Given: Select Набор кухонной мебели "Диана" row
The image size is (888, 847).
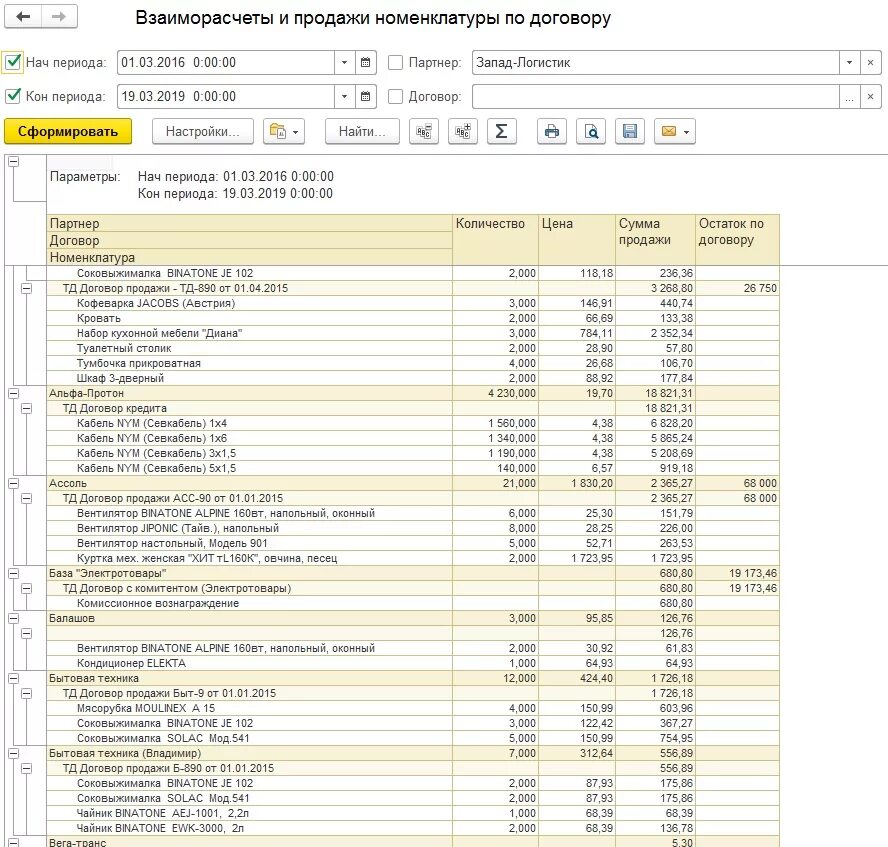Looking at the screenshot, I should click(413, 333).
